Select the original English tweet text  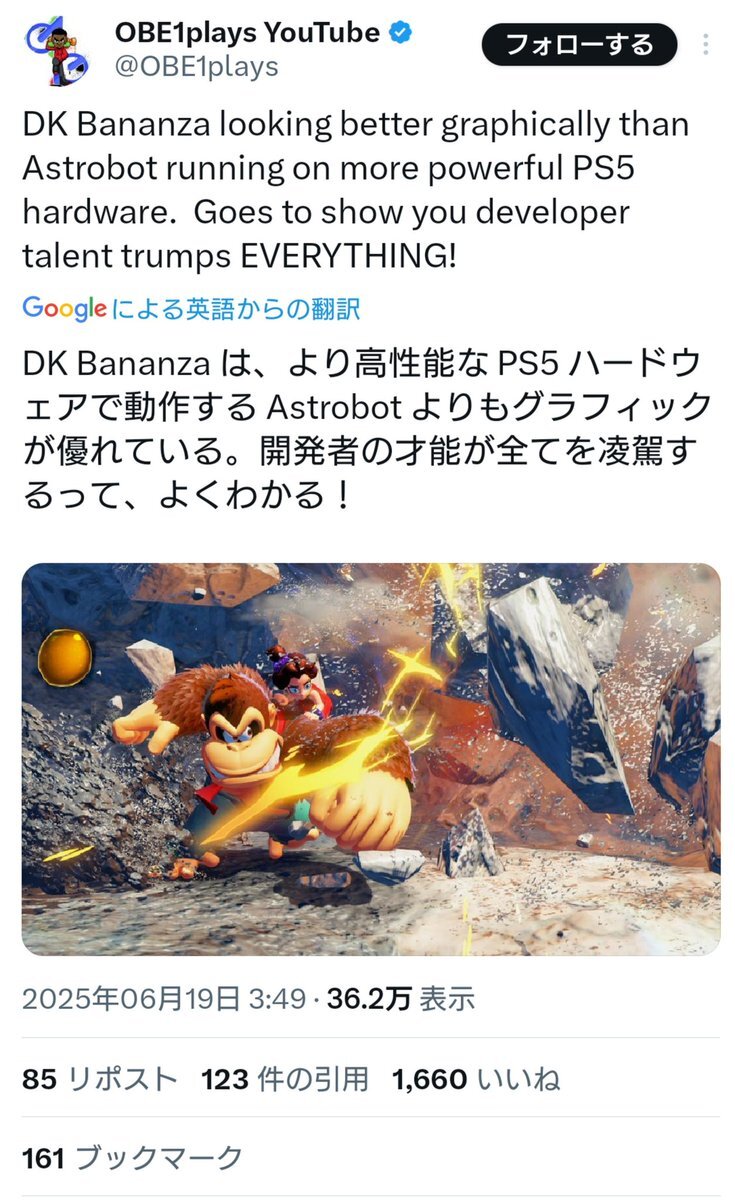(356, 191)
